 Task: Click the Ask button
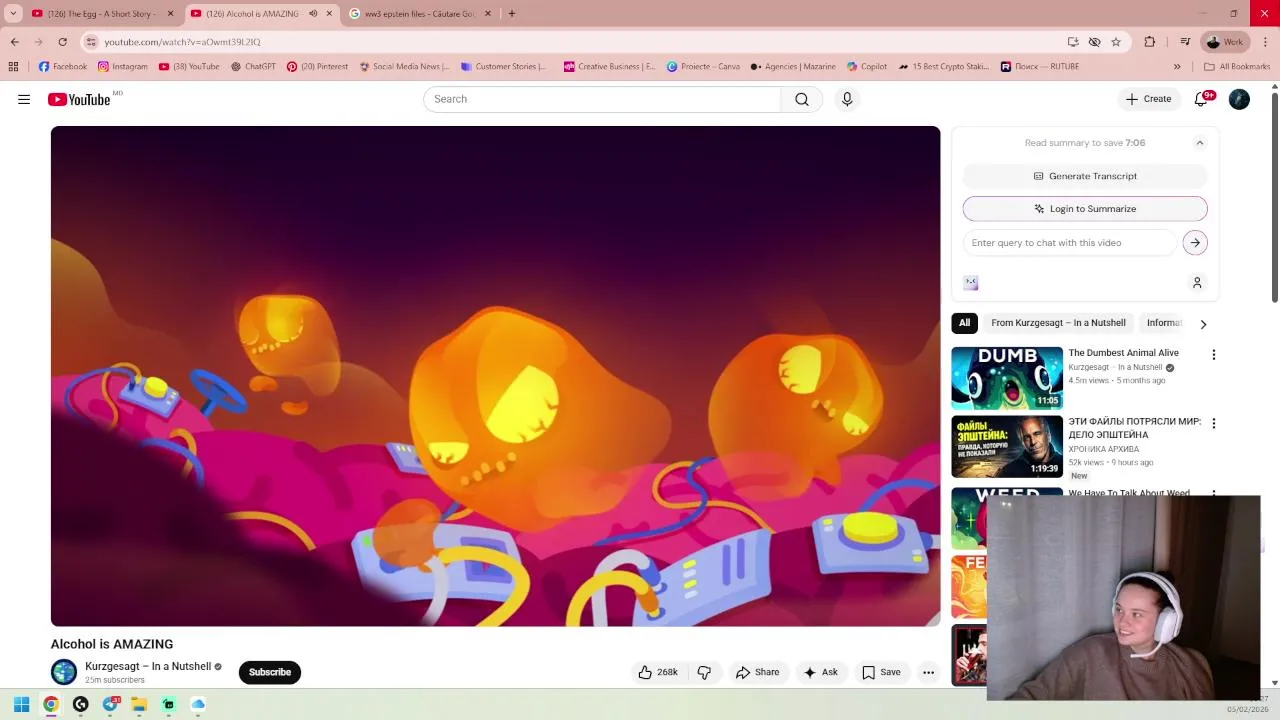click(x=820, y=672)
